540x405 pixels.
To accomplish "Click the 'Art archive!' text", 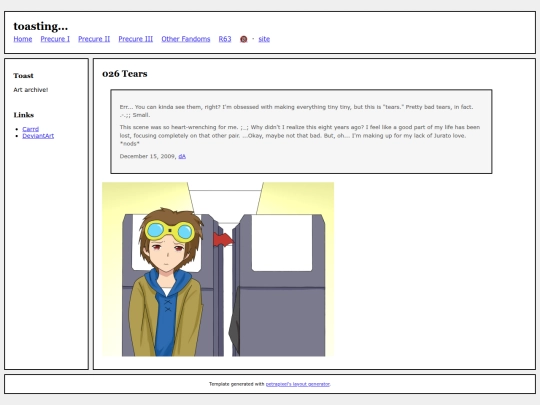I will point(31,90).
